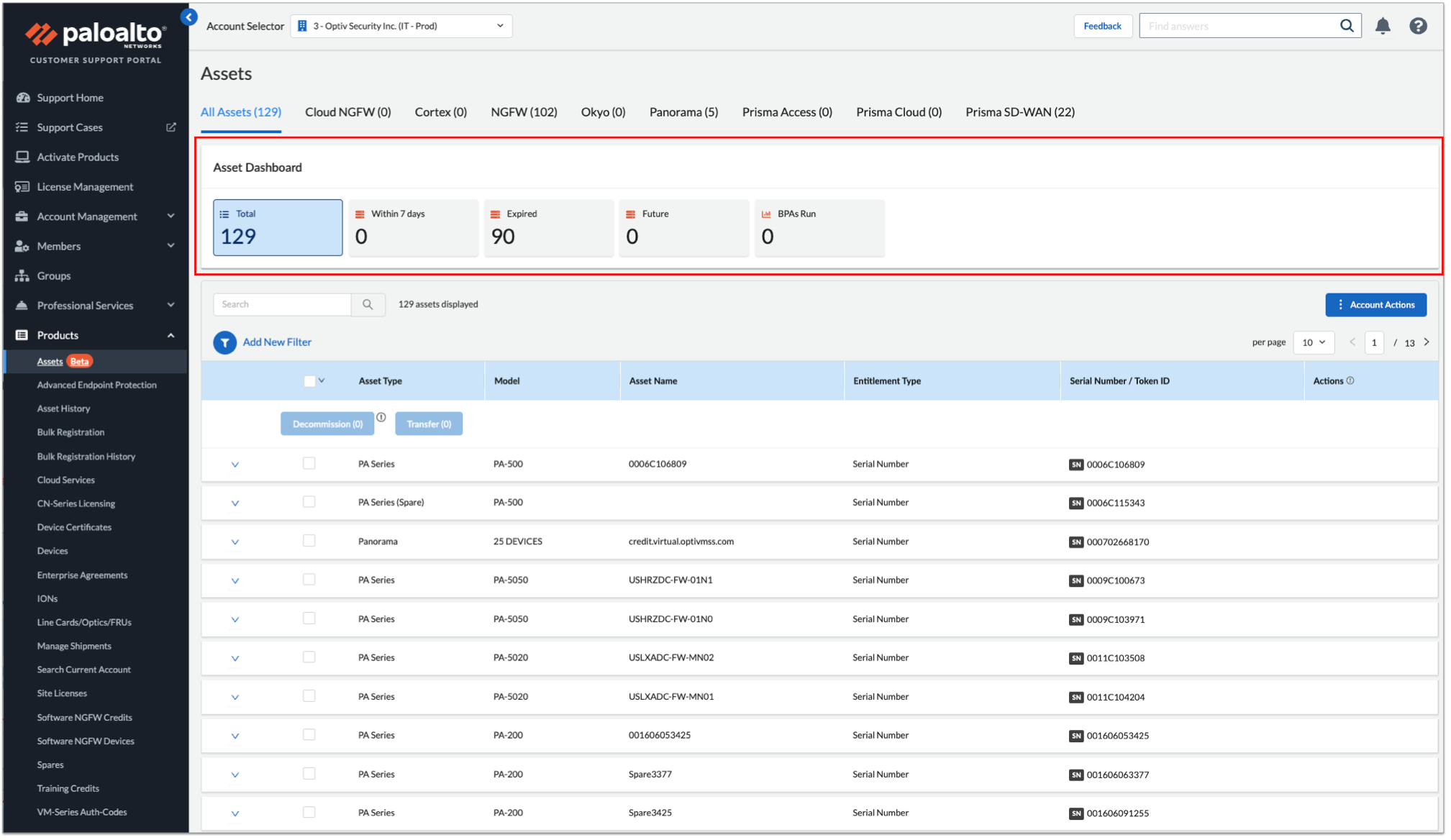Select the Panorama 25 DEVICES row checkbox

pyautogui.click(x=309, y=541)
